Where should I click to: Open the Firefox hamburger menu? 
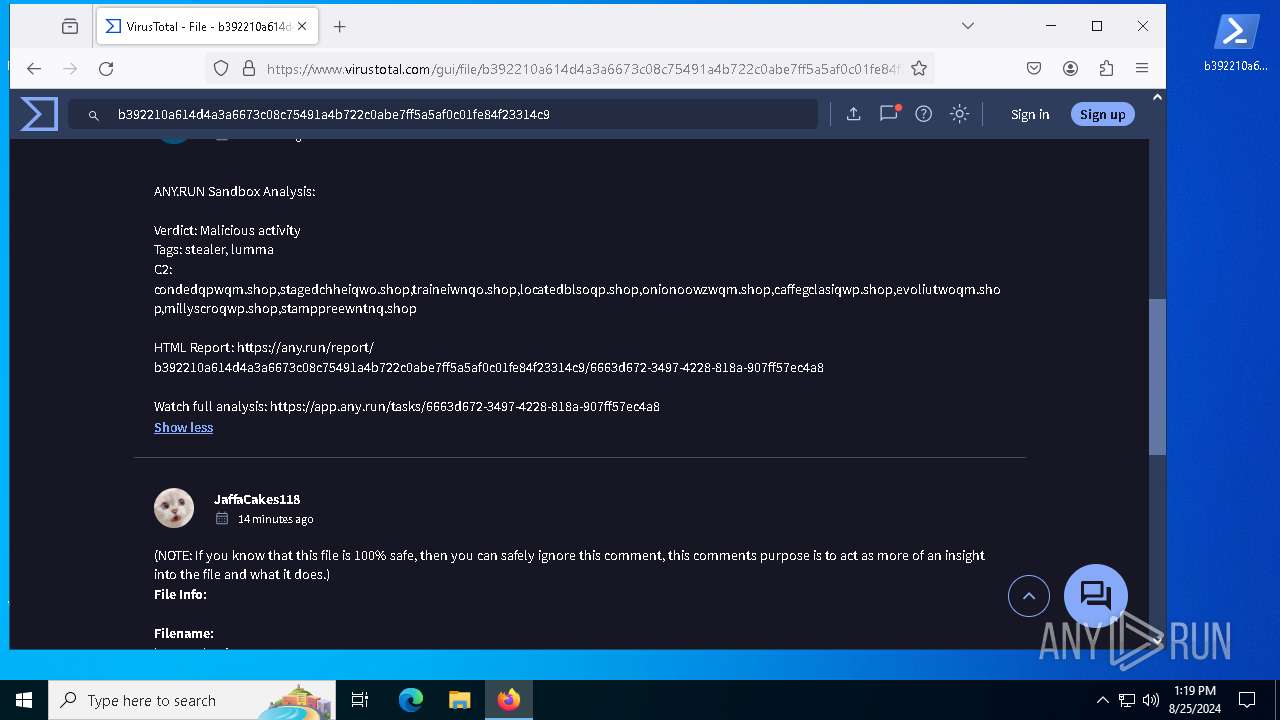click(1142, 68)
